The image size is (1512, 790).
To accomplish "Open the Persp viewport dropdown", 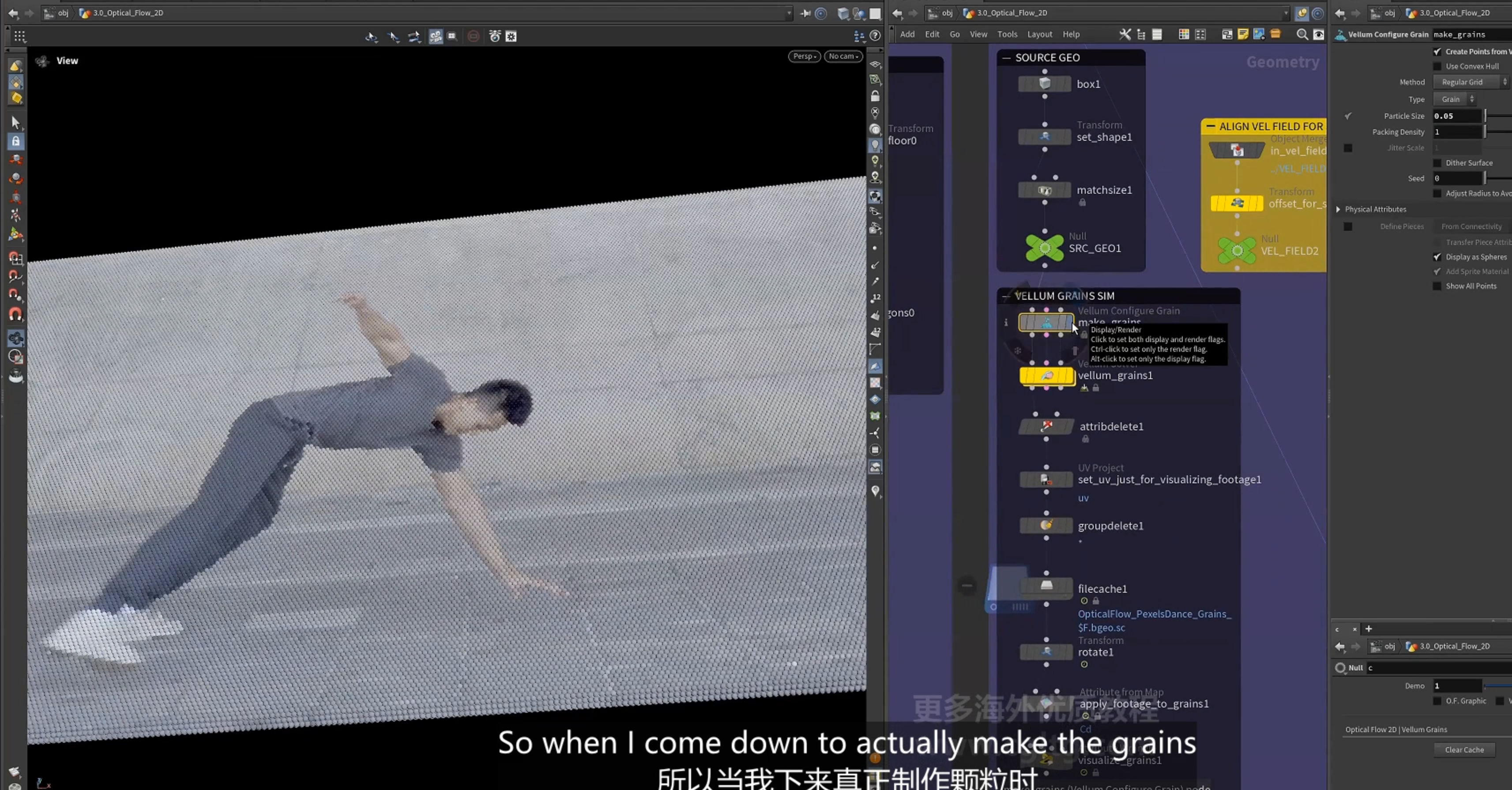I will (804, 56).
